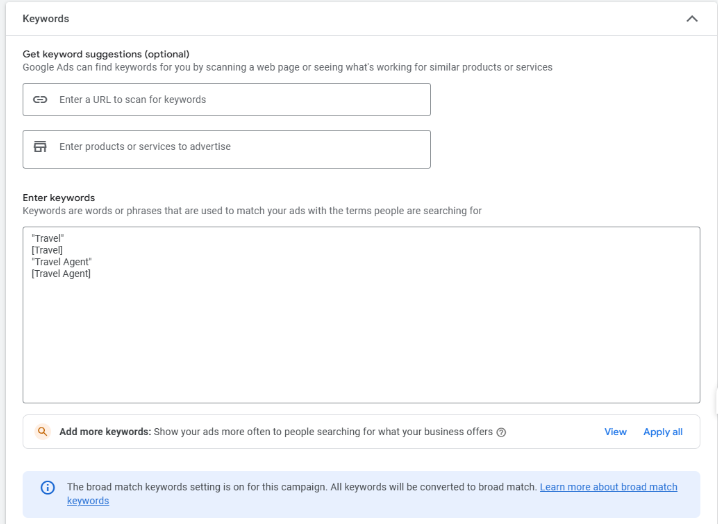Open the help question mark icon
Viewport: 718px width, 524px height.
[501, 432]
